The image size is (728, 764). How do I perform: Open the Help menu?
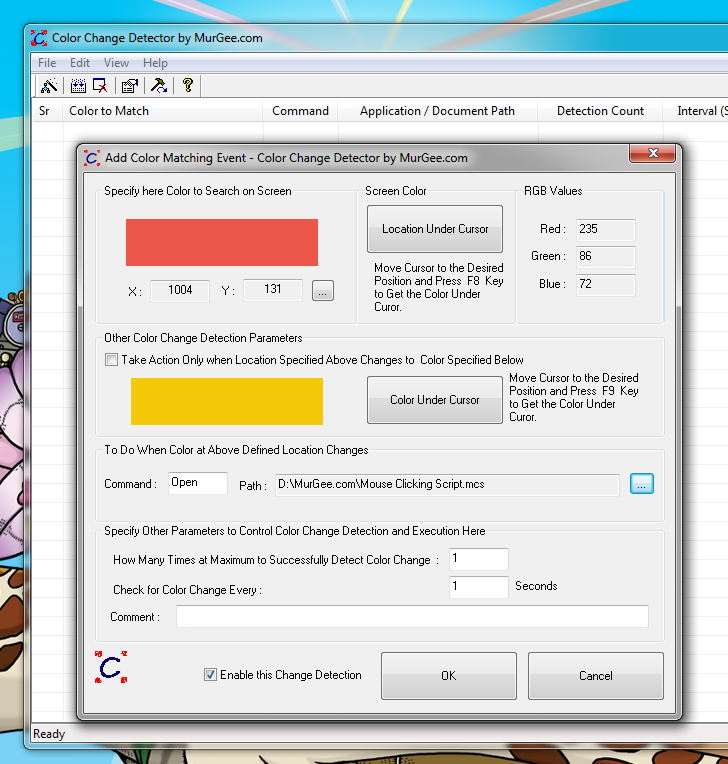point(155,63)
